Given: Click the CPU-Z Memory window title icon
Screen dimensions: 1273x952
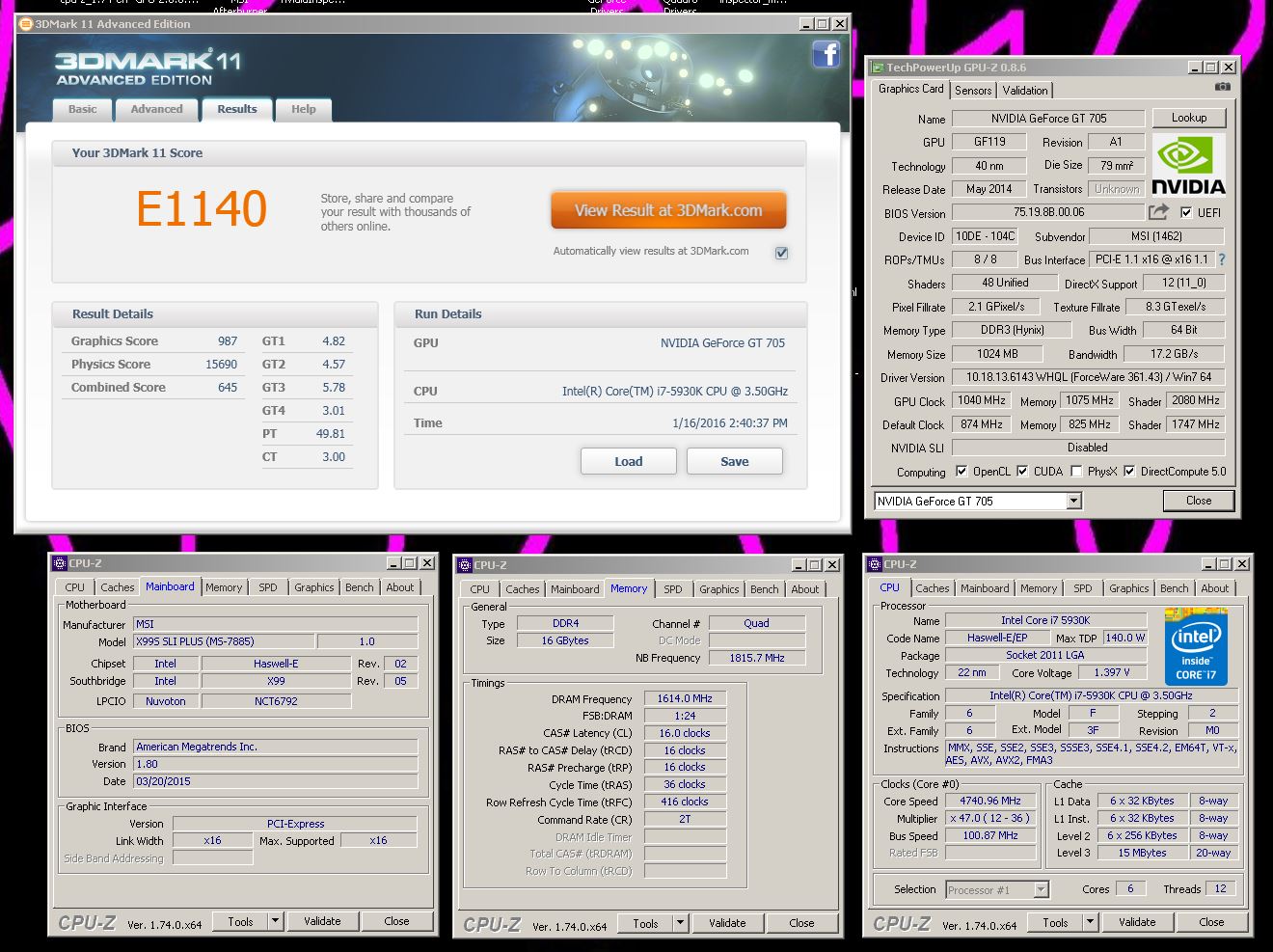Looking at the screenshot, I should [x=465, y=565].
